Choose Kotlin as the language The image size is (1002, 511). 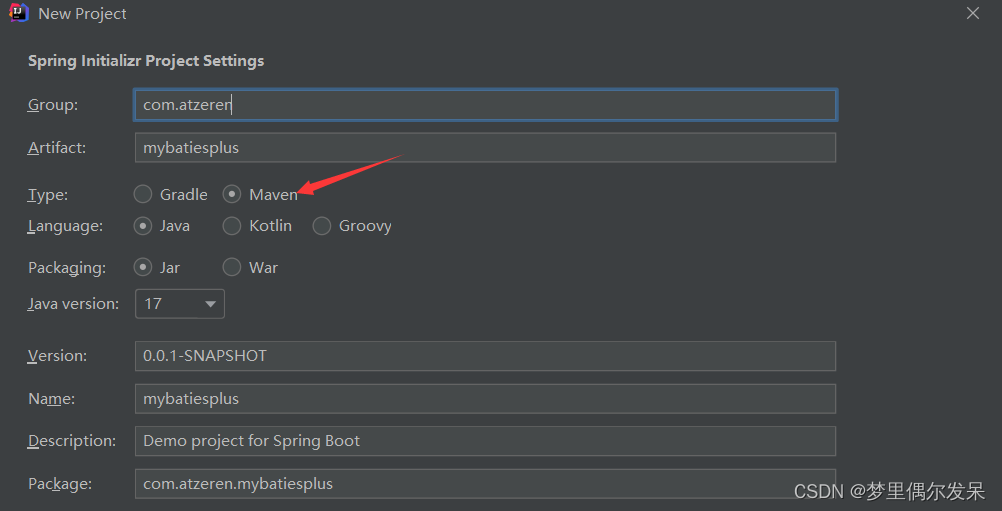(x=232, y=226)
